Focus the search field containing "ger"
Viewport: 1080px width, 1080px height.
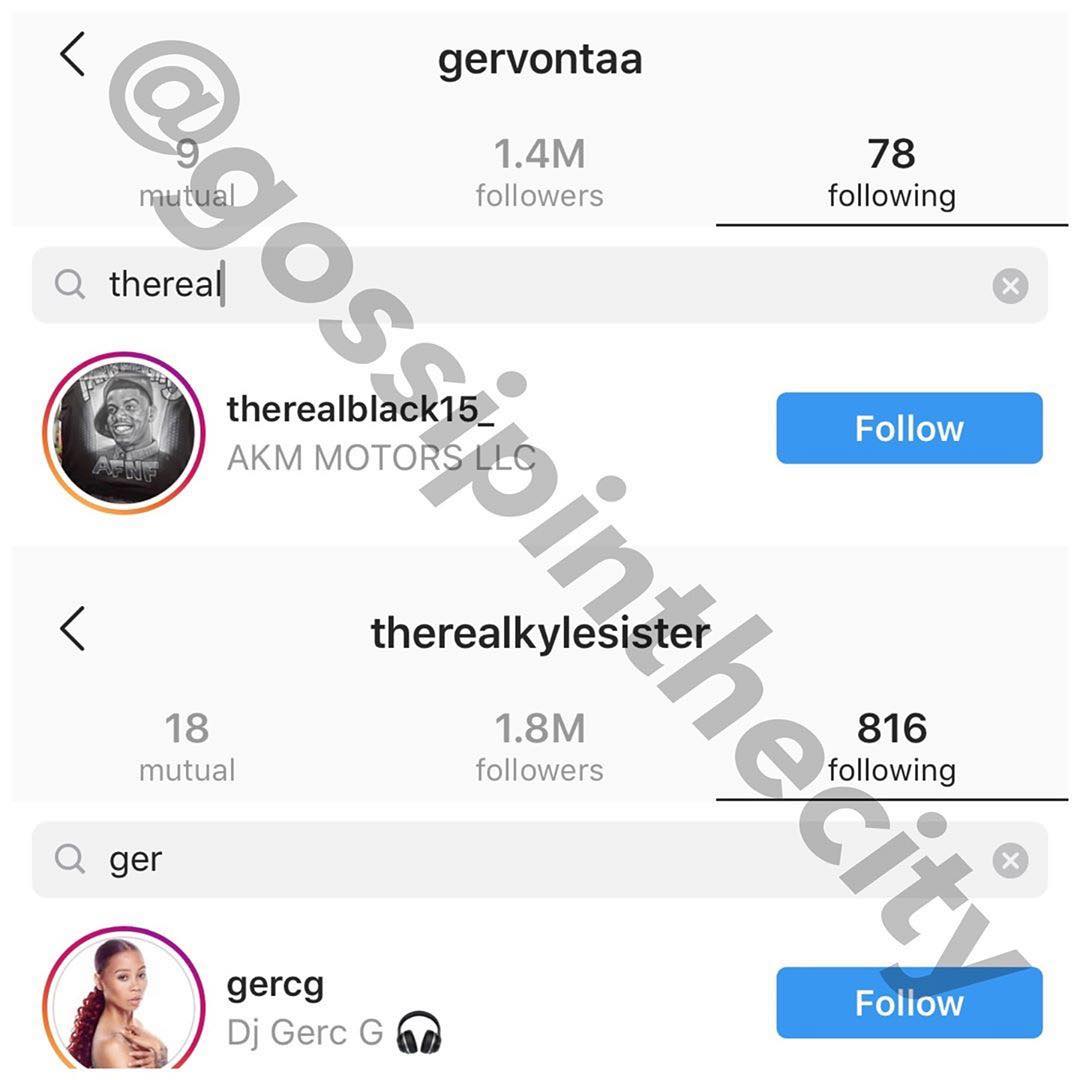pos(540,859)
